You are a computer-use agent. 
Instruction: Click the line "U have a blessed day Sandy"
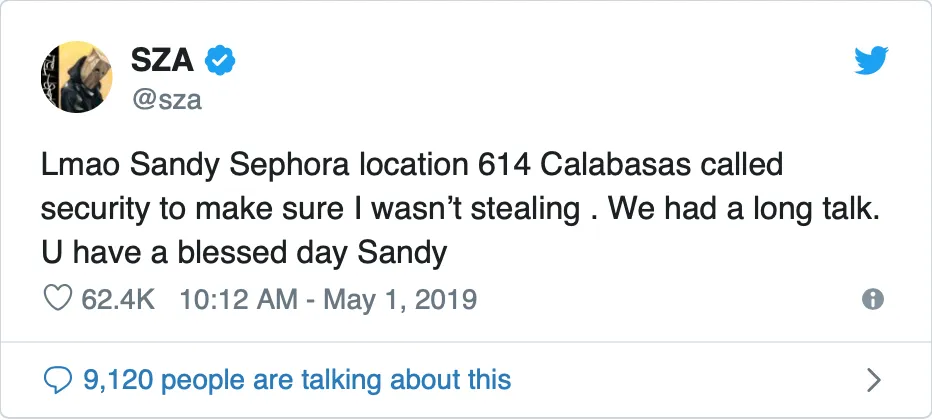click(x=243, y=253)
